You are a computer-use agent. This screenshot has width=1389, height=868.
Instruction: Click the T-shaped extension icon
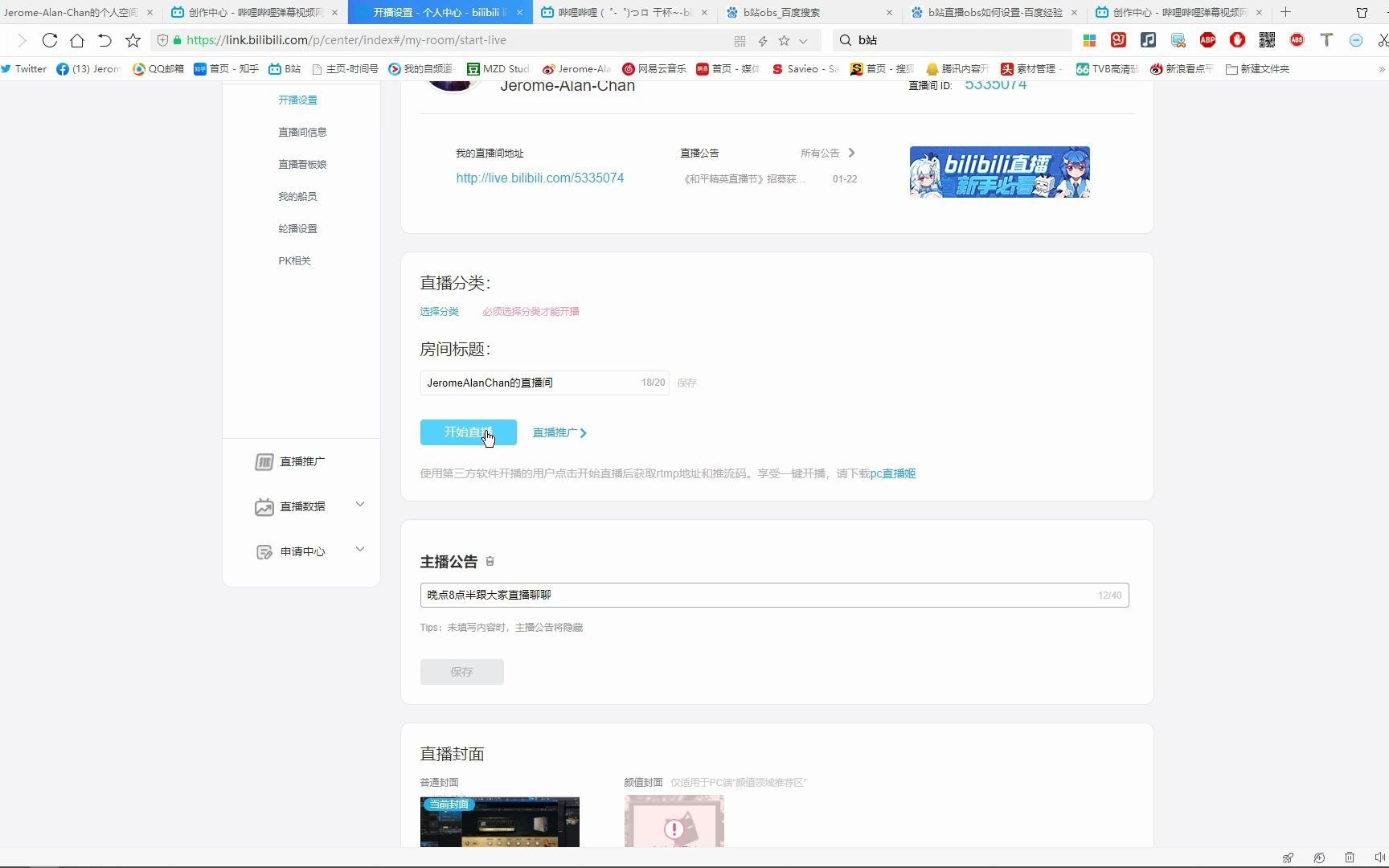[x=1326, y=40]
